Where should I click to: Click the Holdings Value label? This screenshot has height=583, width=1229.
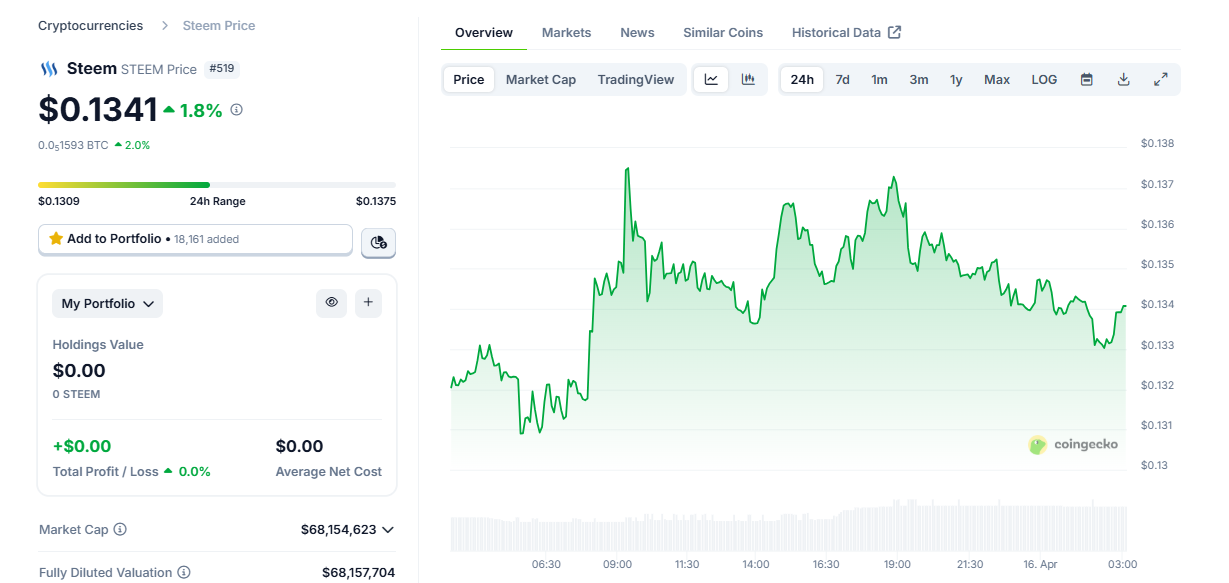(x=98, y=345)
